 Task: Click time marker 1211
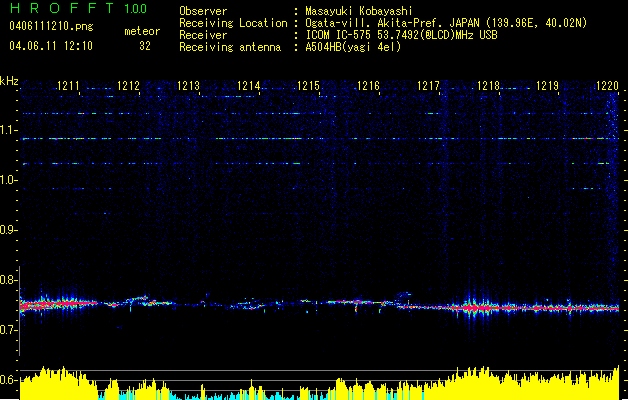click(x=68, y=86)
